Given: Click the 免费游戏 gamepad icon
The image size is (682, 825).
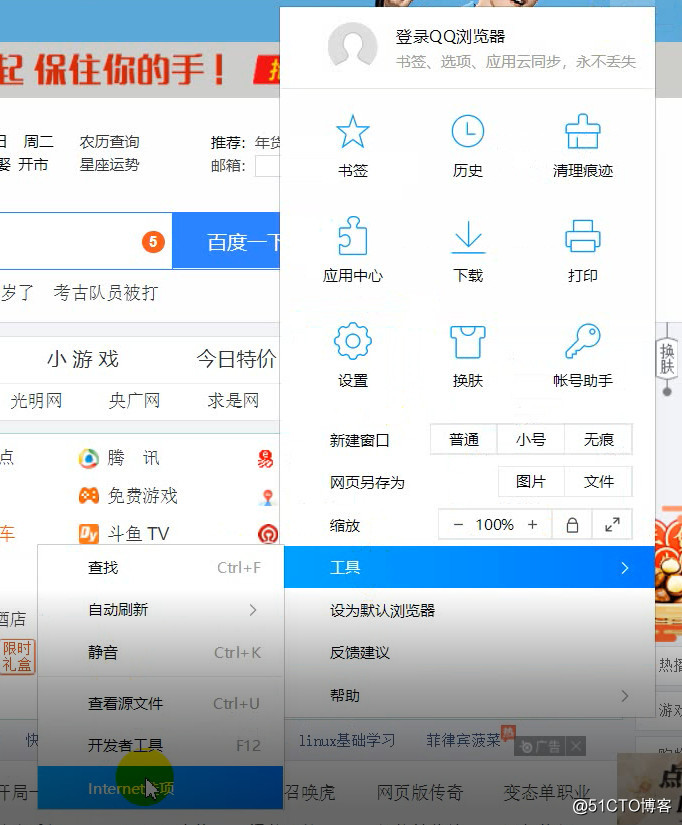Looking at the screenshot, I should (x=88, y=496).
